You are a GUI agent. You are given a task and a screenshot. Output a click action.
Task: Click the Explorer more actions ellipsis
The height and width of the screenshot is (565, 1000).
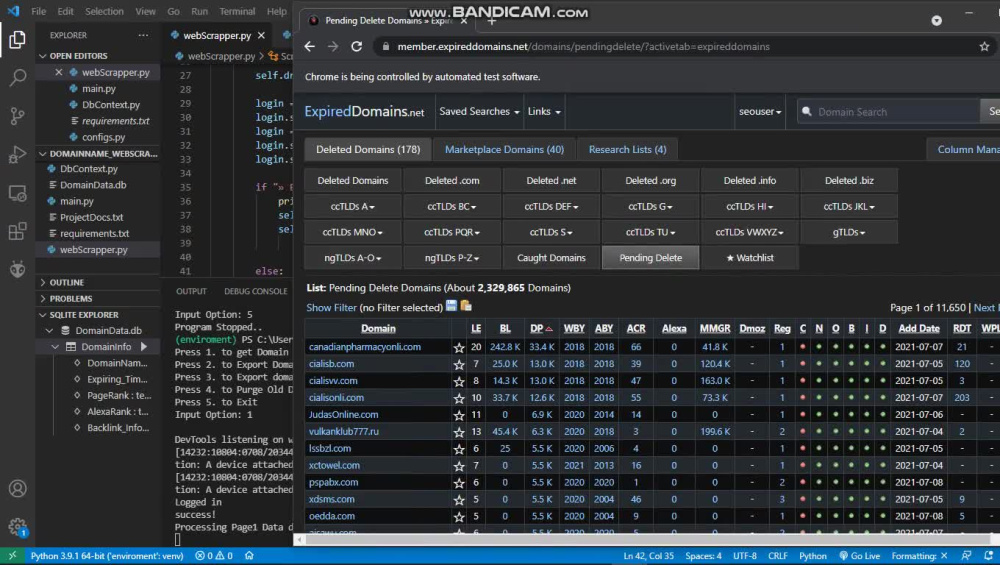click(x=143, y=35)
